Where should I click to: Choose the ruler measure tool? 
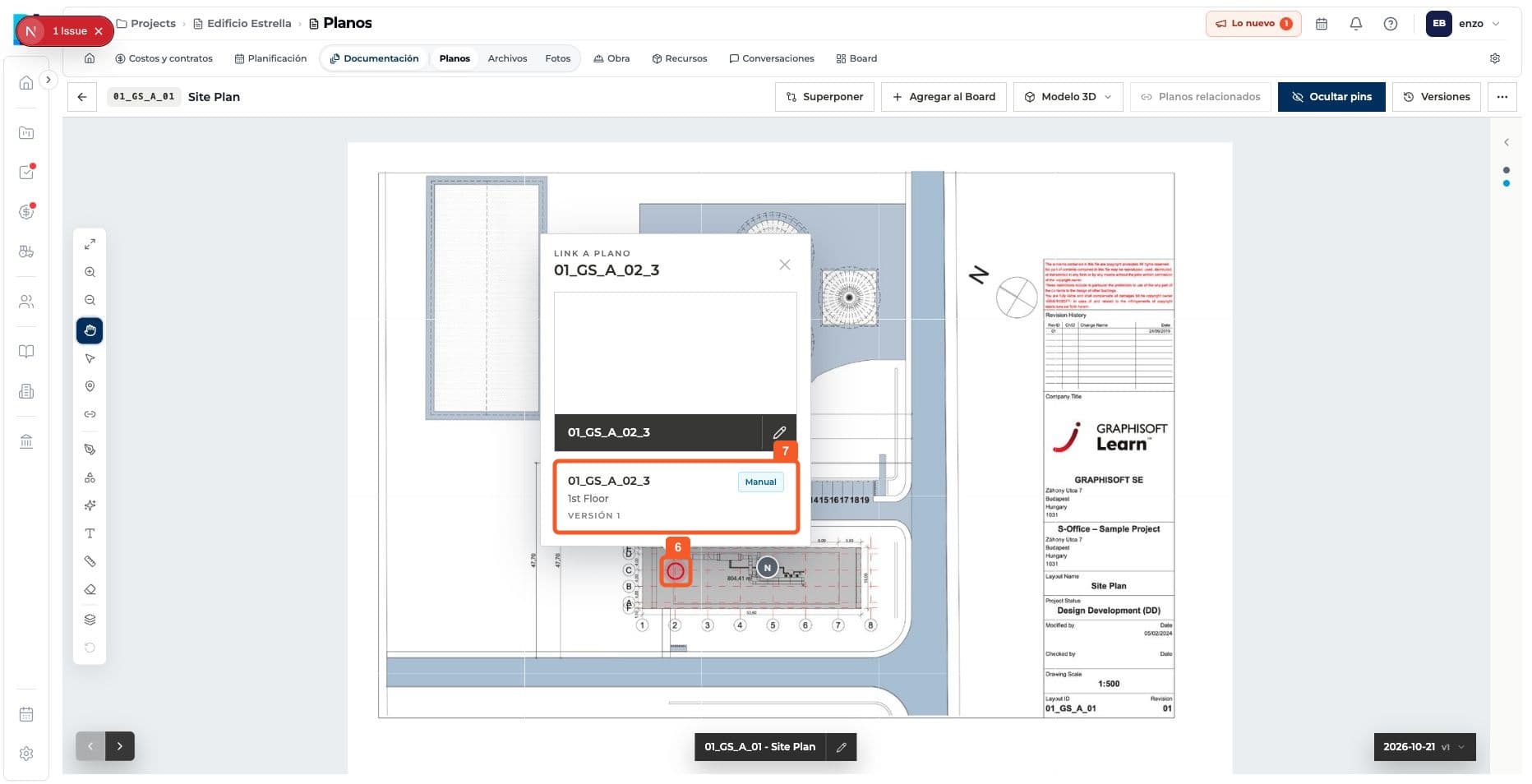[90, 561]
